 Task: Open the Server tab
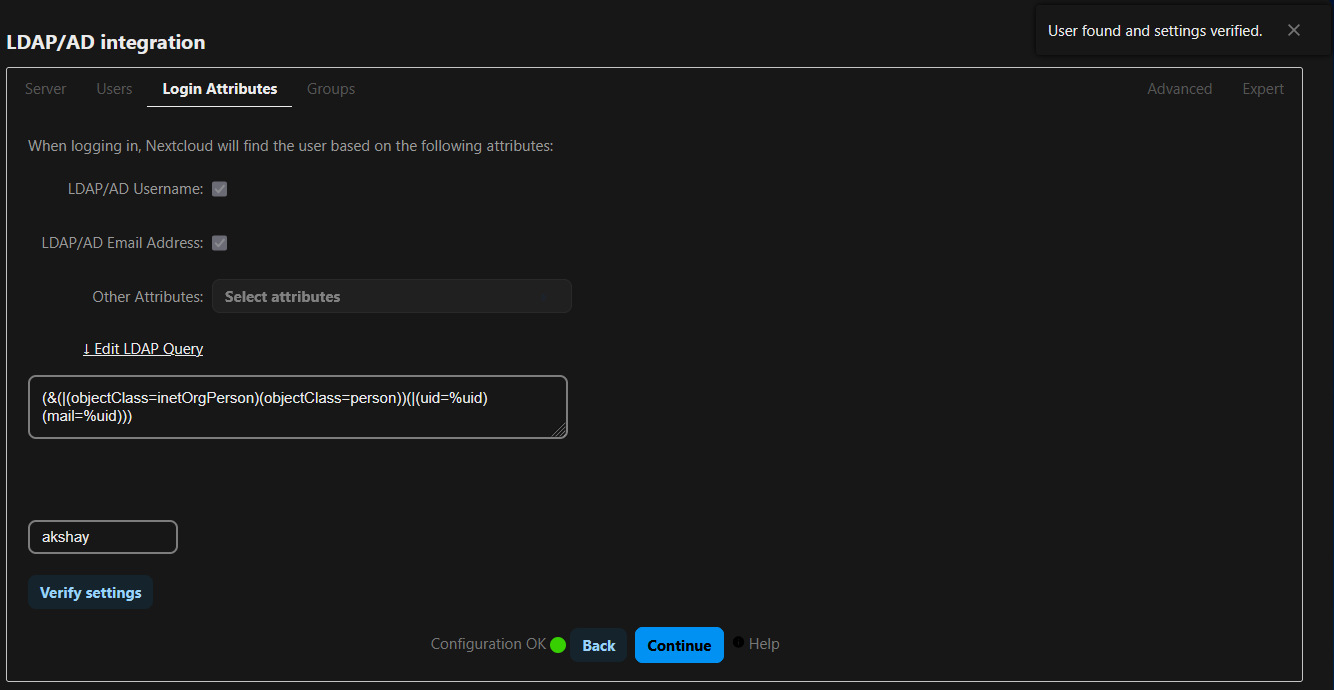[46, 89]
